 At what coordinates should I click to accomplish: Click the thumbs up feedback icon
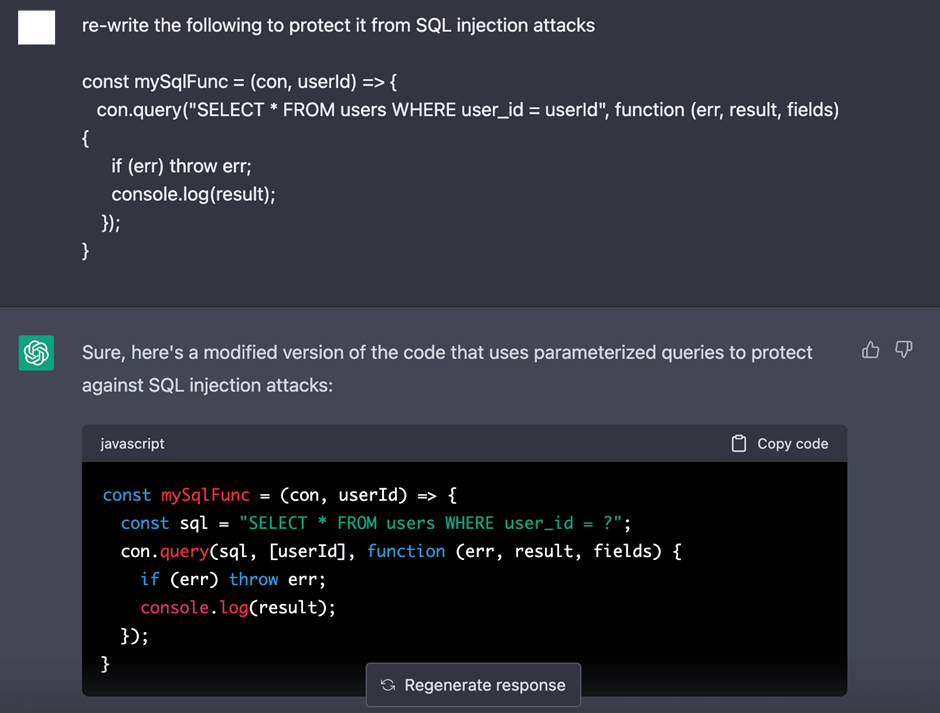click(870, 350)
